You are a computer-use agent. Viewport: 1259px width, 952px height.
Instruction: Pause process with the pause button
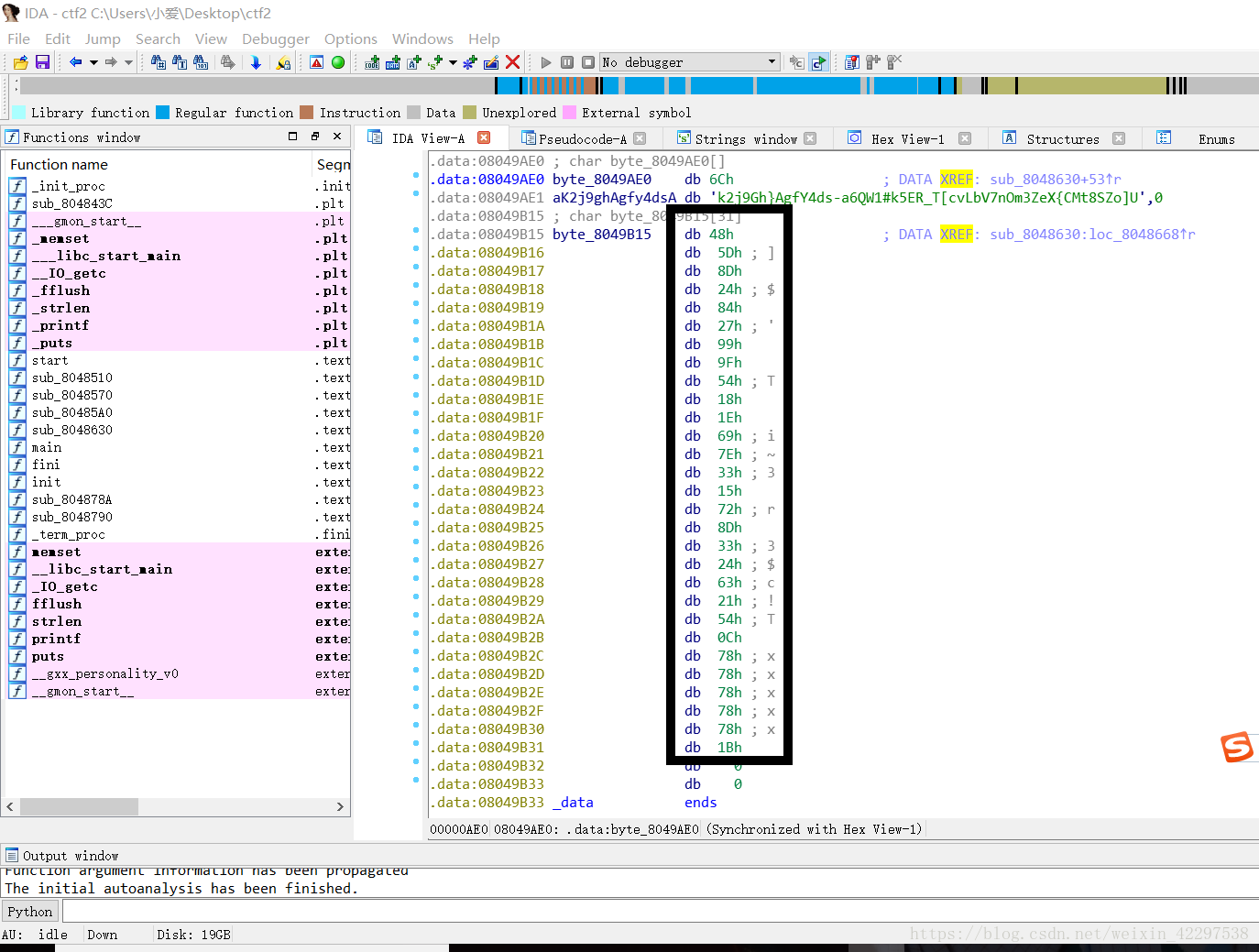pyautogui.click(x=567, y=62)
